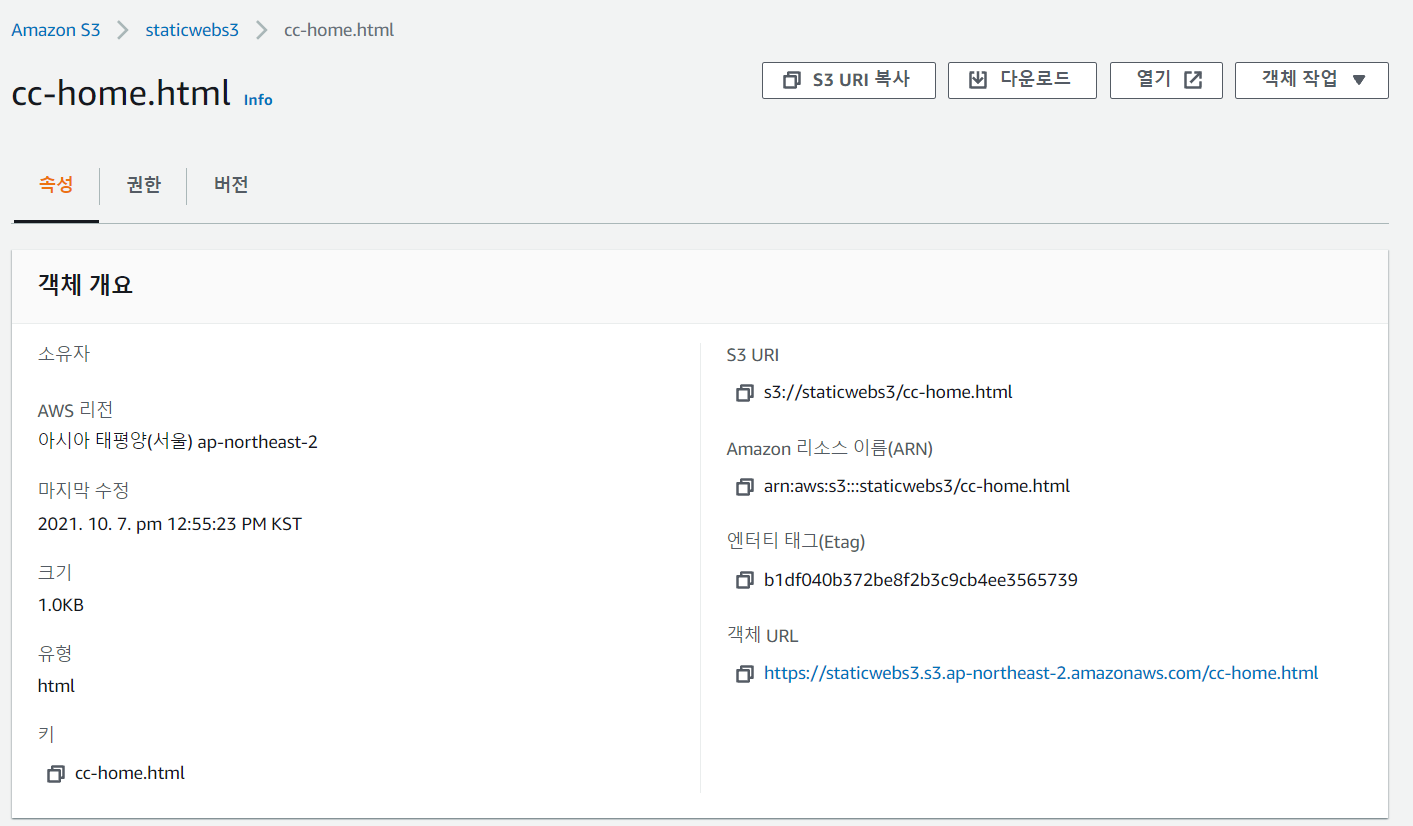This screenshot has height=826, width=1413.
Task: Click the S3 URI field label
Action: click(753, 354)
